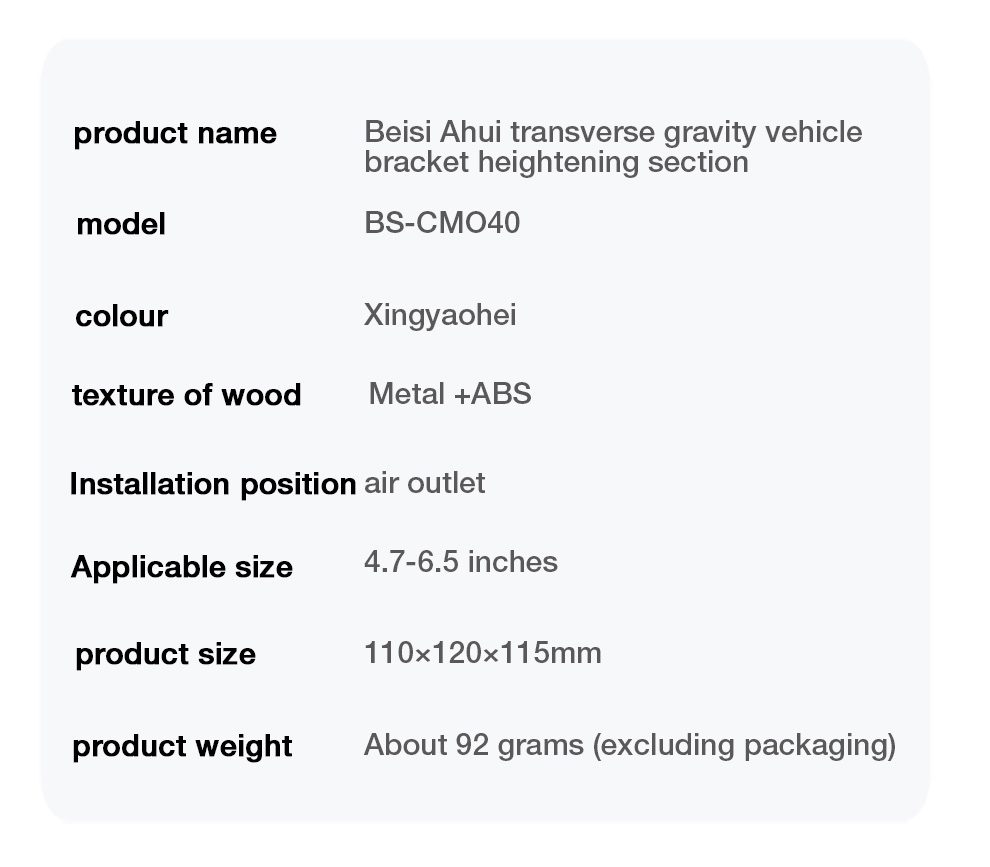Select the "(excluding packaging)" note

pyautogui.click(x=743, y=745)
